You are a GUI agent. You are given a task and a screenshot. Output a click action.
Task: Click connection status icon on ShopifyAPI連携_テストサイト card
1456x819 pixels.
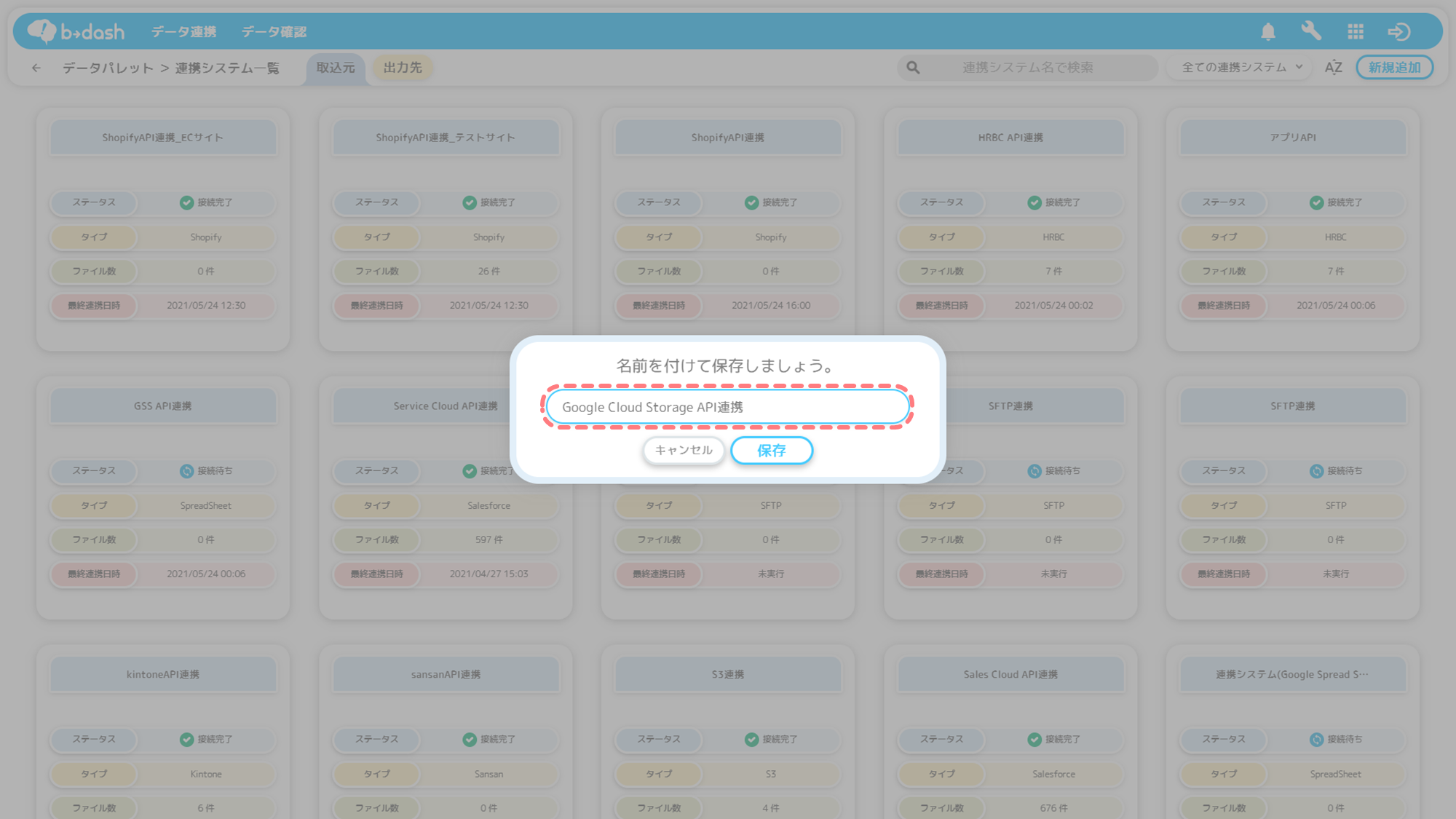470,202
